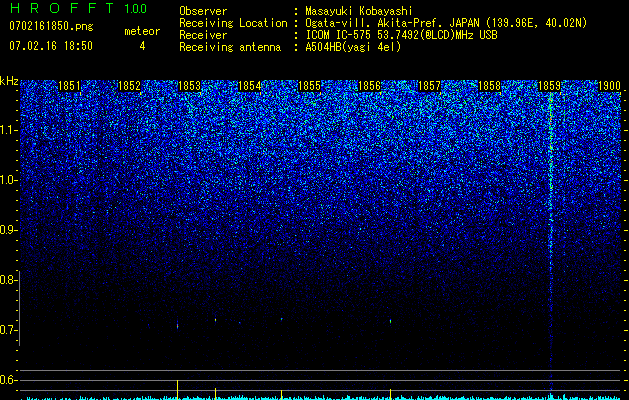Click the Receiver field label
This screenshot has height=400, width=629.
coord(203,35)
